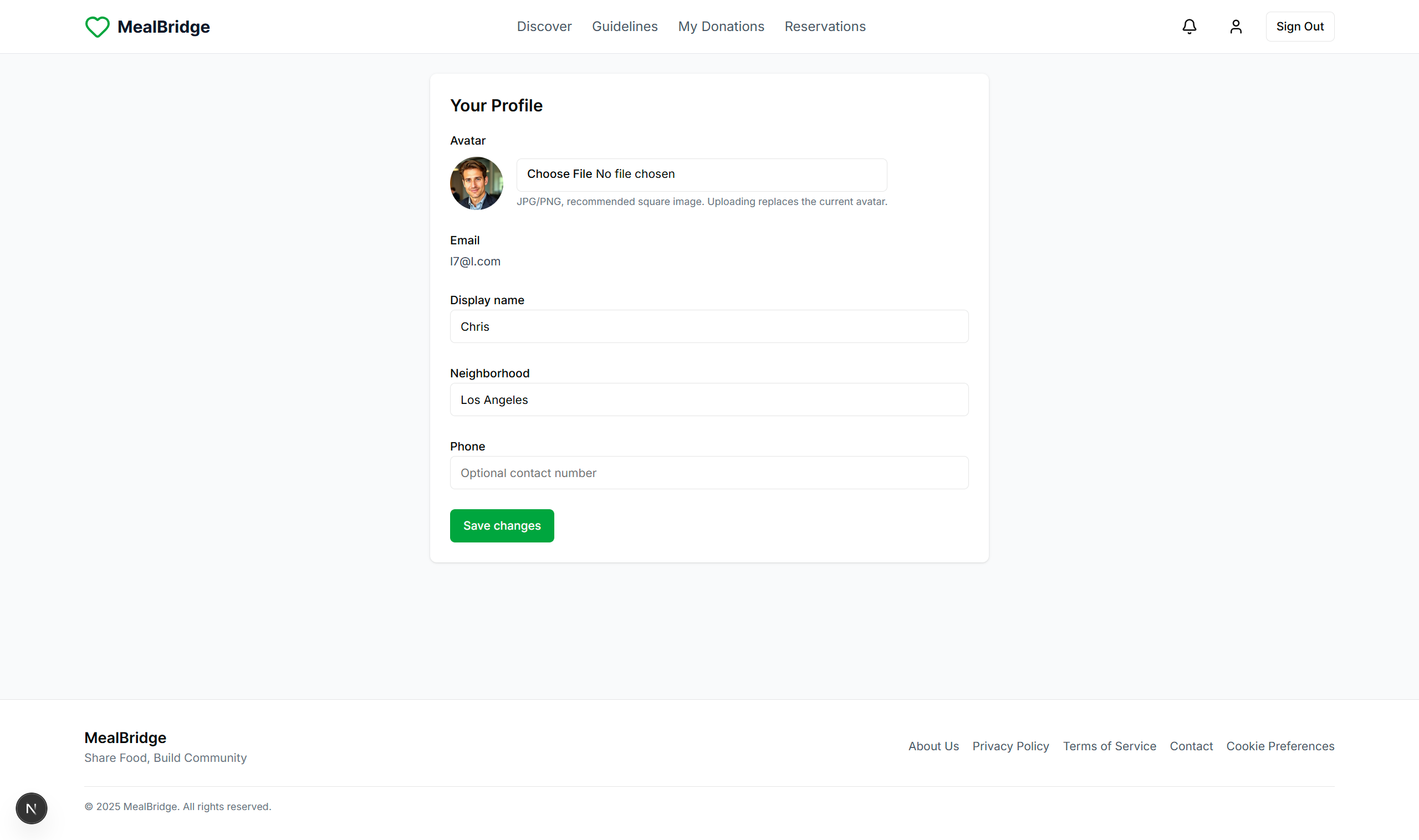The image size is (1419, 840).
Task: Open the Privacy Policy link
Action: 1010,746
